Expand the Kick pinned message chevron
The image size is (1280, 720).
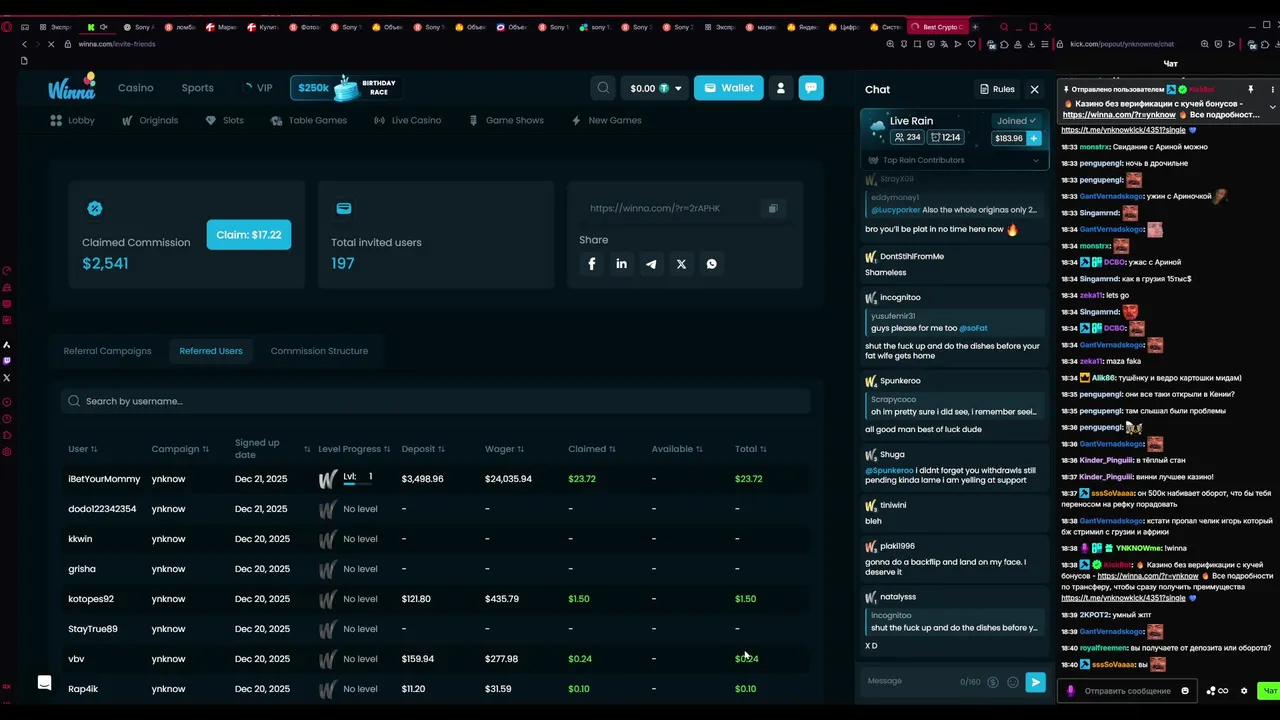click(1273, 107)
